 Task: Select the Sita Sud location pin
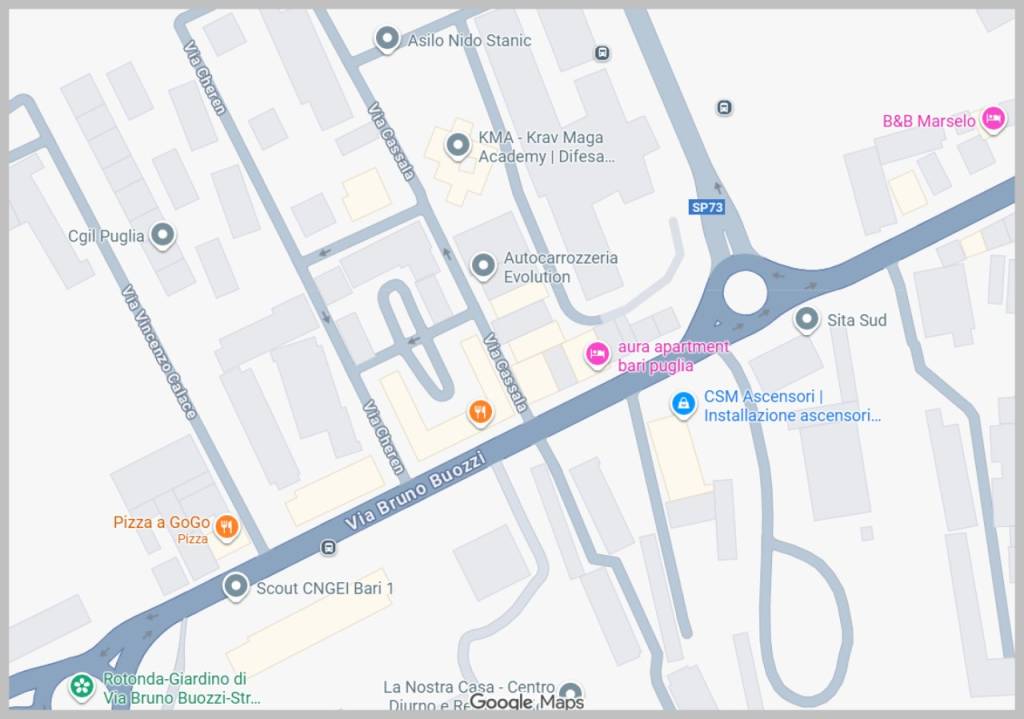coord(807,320)
